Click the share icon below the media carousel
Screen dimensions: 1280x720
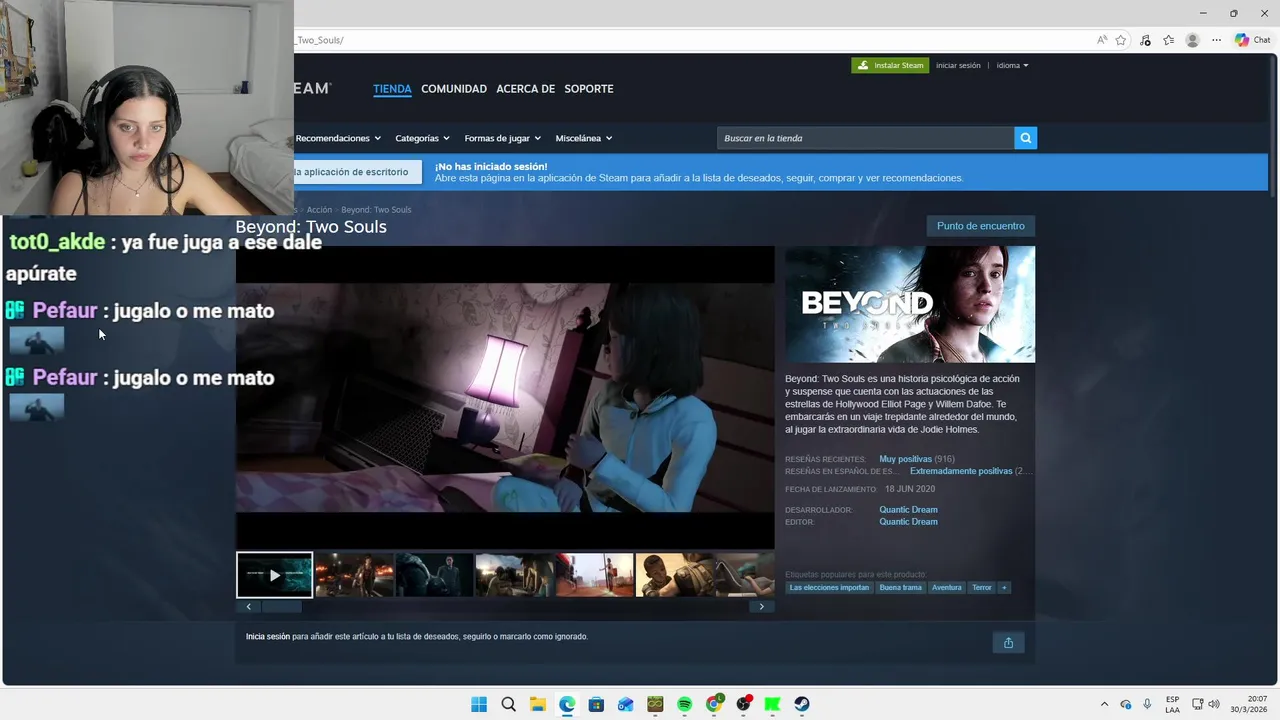pyautogui.click(x=1008, y=643)
